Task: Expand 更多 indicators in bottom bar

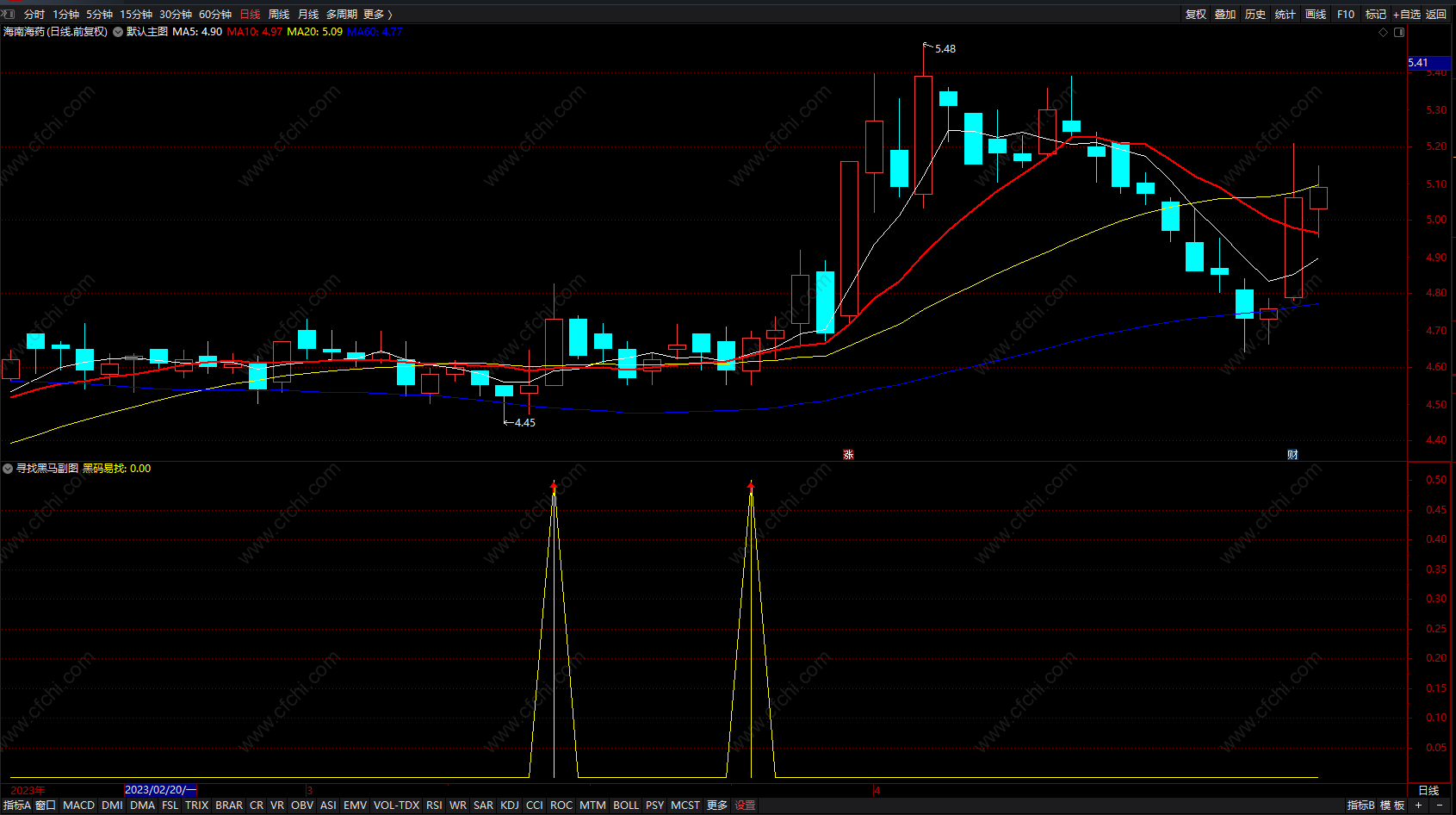Action: click(x=717, y=806)
